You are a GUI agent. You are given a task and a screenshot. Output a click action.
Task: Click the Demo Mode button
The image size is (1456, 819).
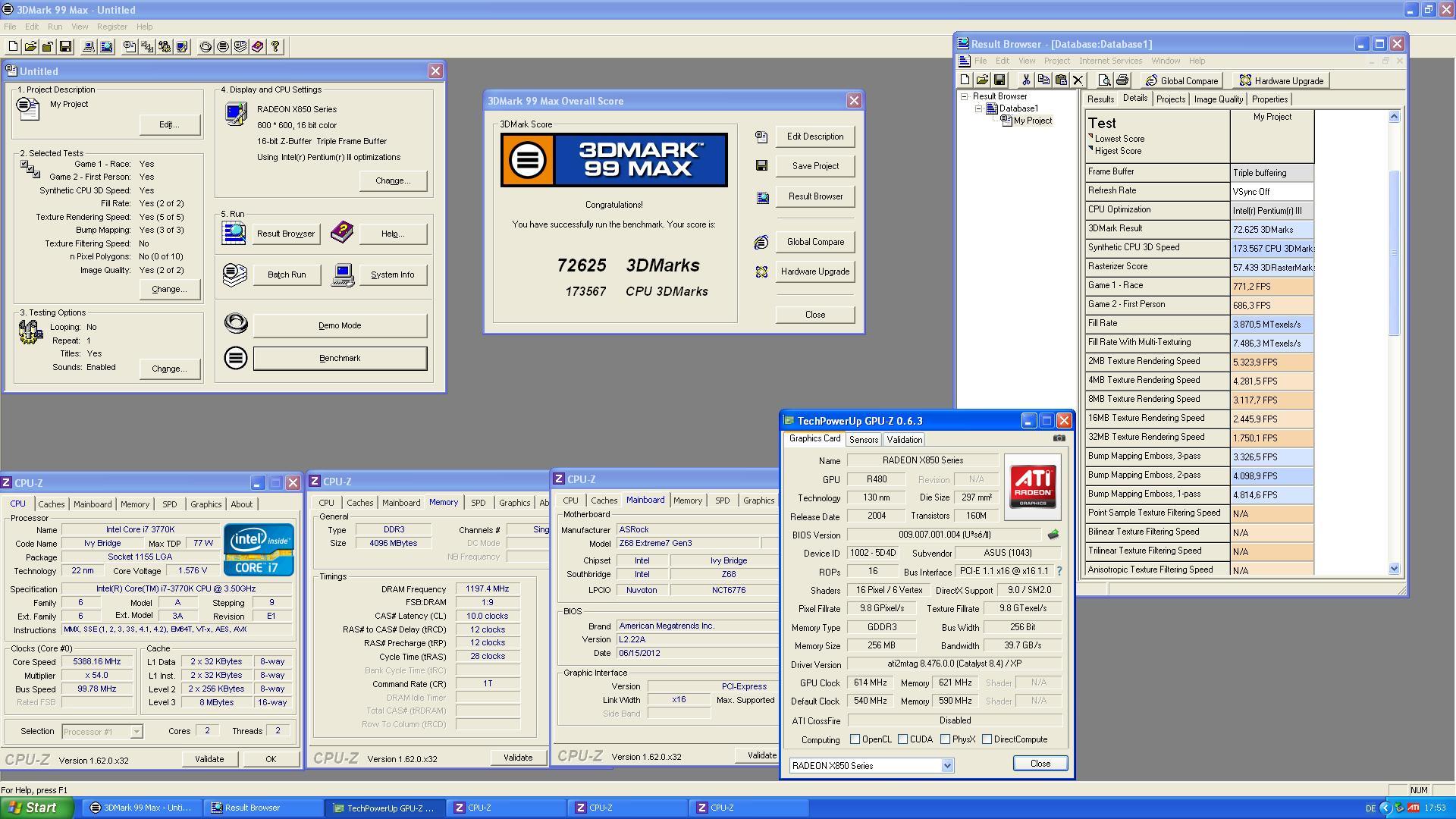[340, 325]
